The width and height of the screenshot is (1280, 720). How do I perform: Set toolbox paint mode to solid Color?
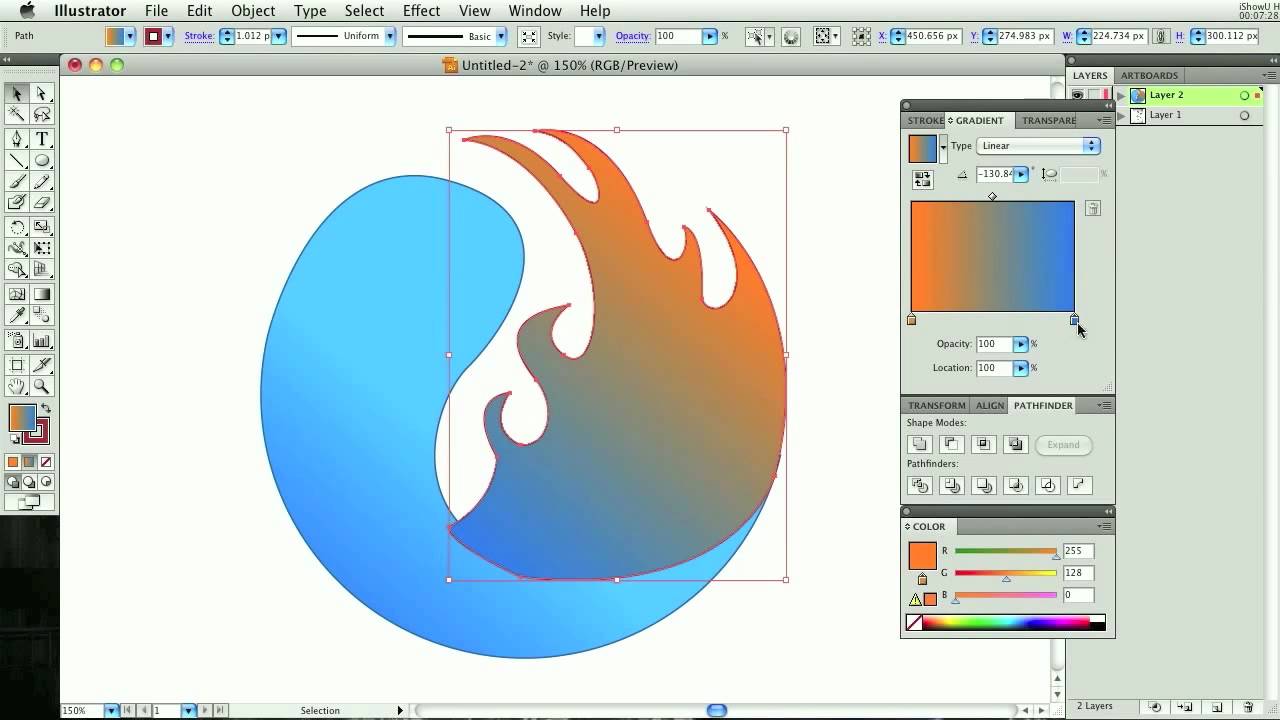pyautogui.click(x=13, y=462)
